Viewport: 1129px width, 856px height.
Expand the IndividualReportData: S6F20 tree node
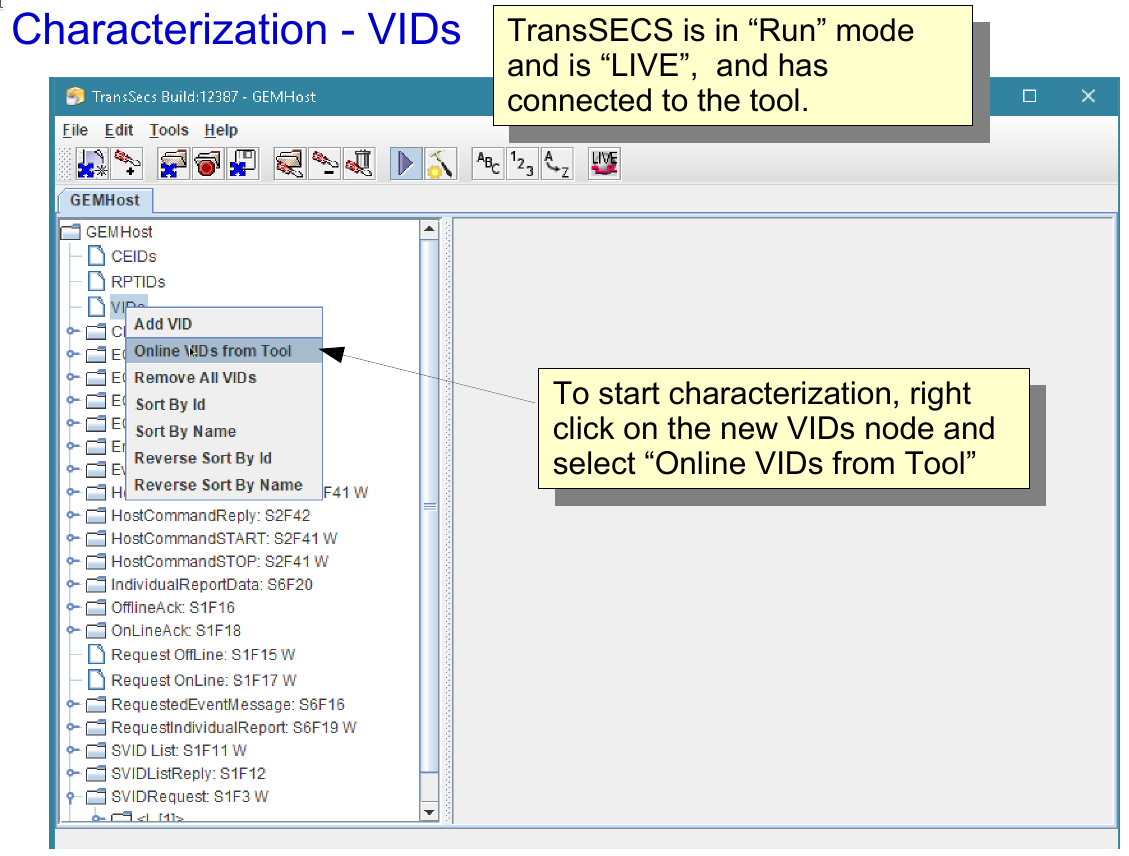72,585
